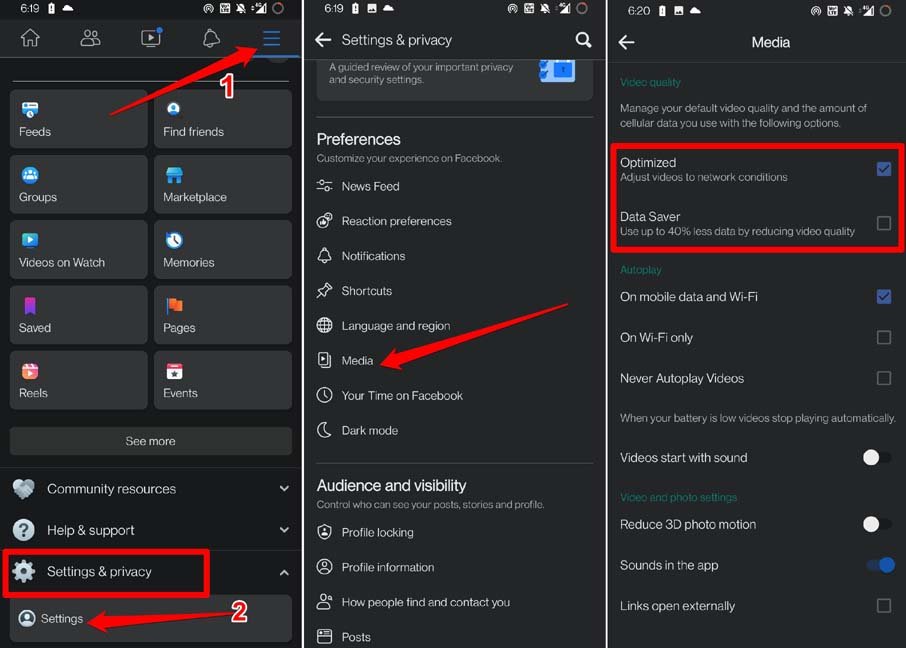Open Profile locking
The width and height of the screenshot is (906, 648).
[454, 532]
